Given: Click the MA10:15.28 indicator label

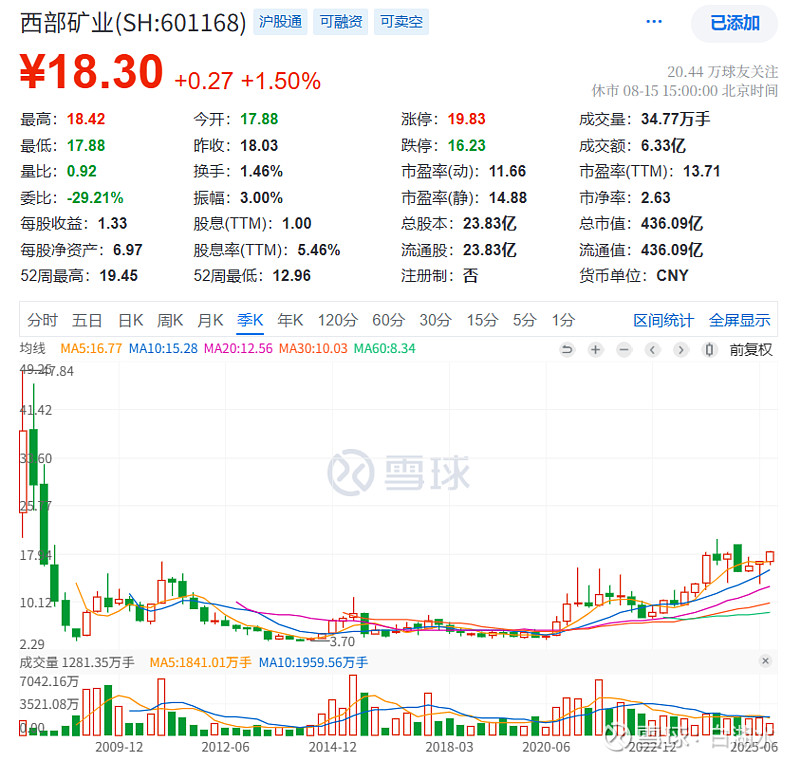Looking at the screenshot, I should click(x=163, y=348).
